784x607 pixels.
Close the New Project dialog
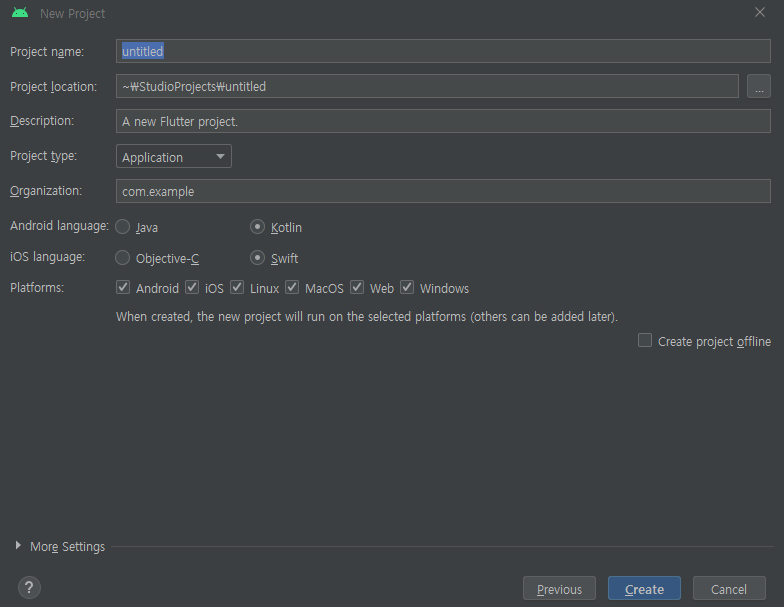(760, 12)
